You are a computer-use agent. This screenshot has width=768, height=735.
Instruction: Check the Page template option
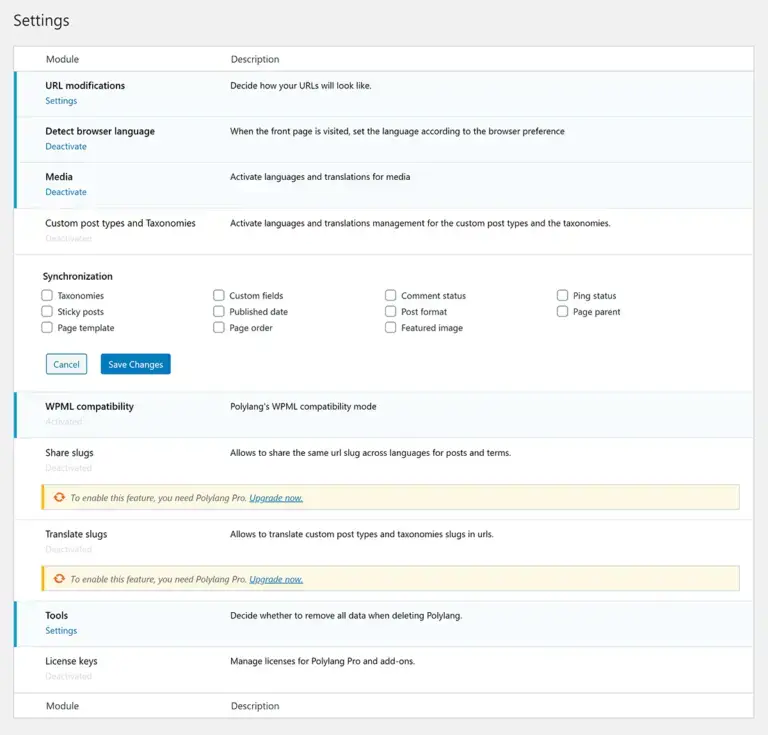tap(47, 328)
